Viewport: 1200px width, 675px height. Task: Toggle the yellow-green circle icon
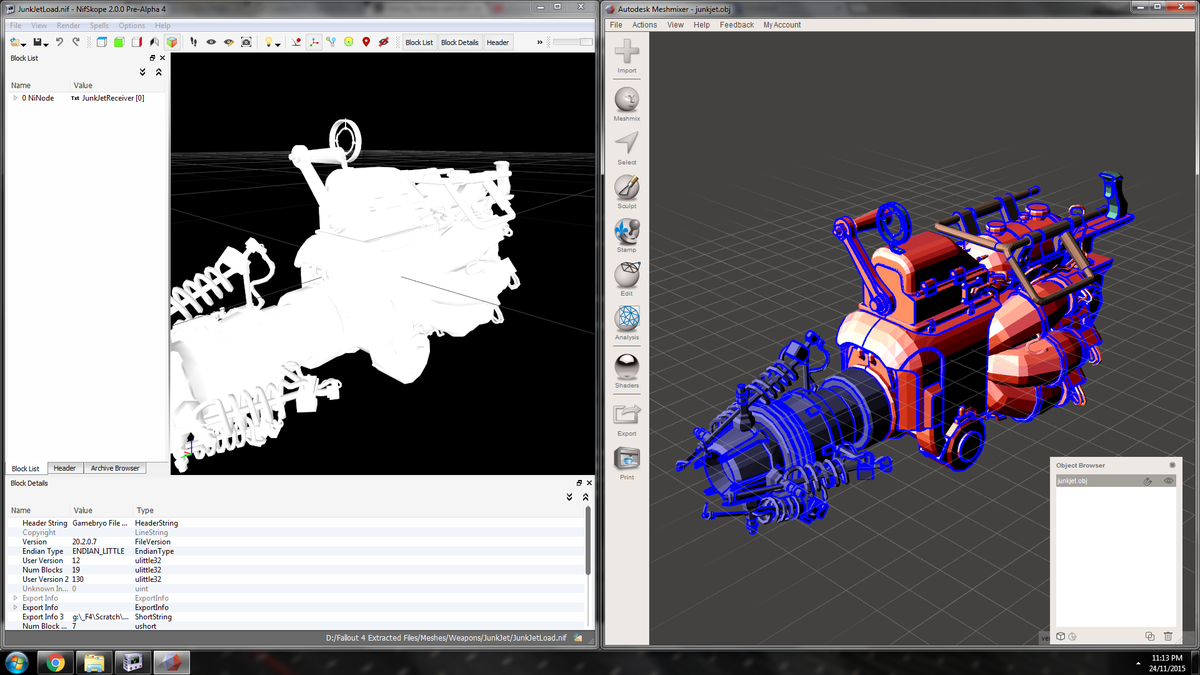[348, 42]
